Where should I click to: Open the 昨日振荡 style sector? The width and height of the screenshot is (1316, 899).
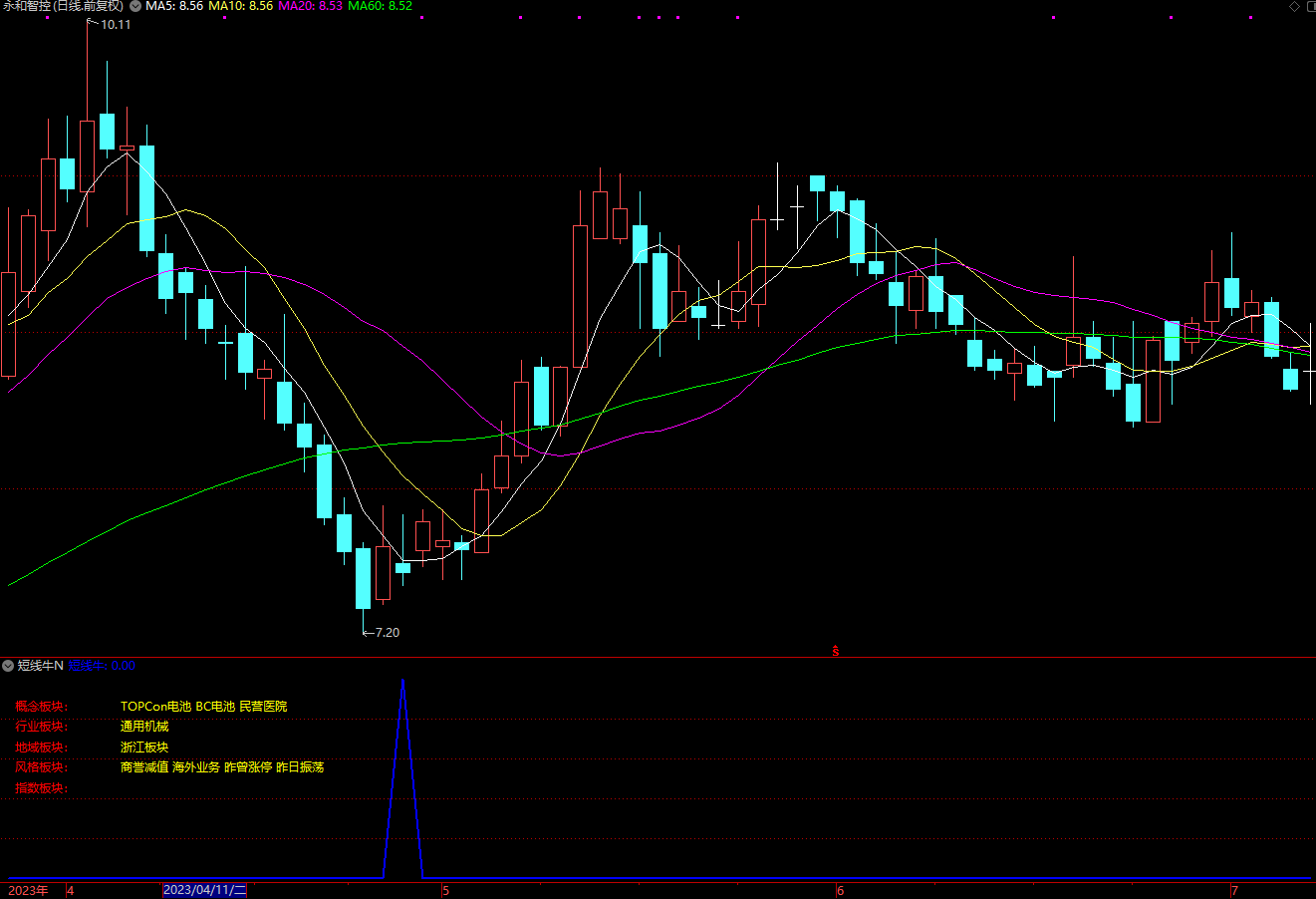[x=300, y=767]
